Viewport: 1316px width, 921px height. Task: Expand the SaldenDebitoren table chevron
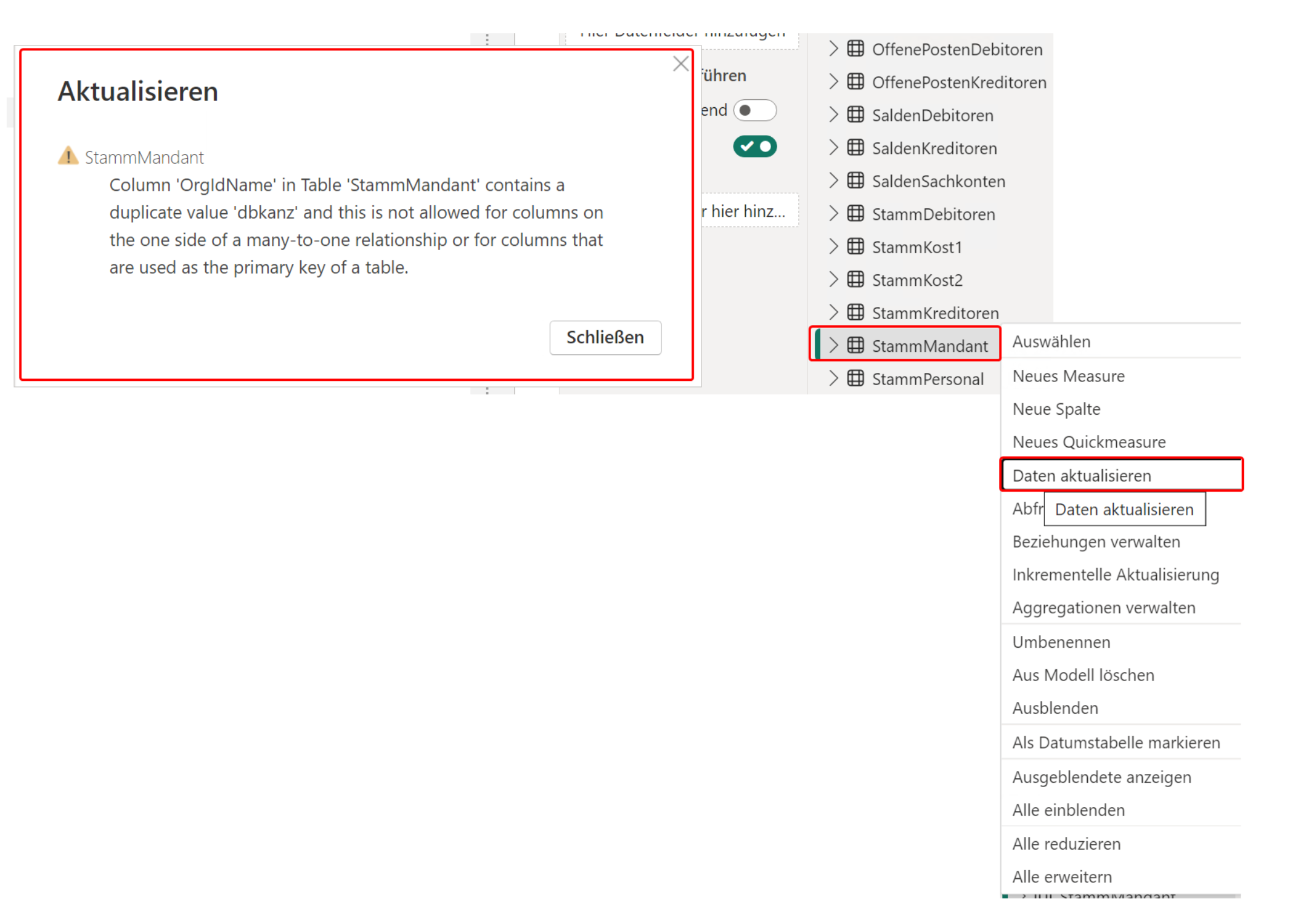point(834,114)
